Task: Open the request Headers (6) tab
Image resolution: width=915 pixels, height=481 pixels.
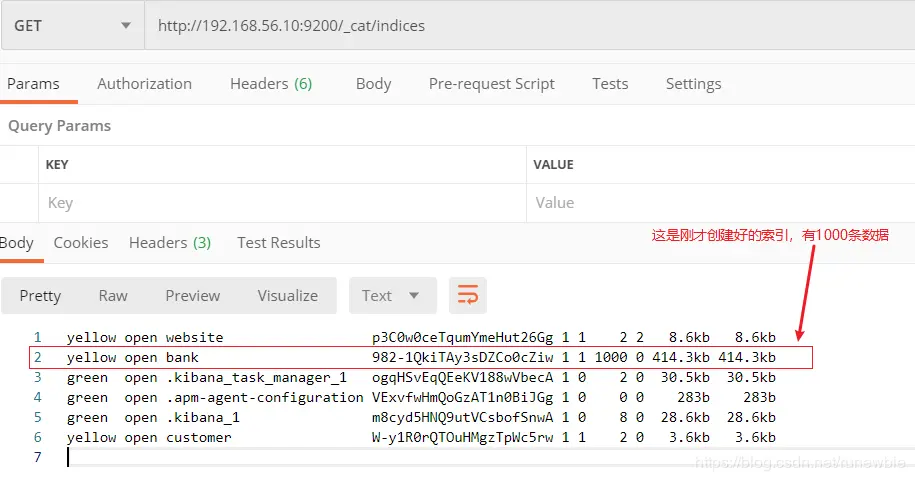Action: pos(271,84)
